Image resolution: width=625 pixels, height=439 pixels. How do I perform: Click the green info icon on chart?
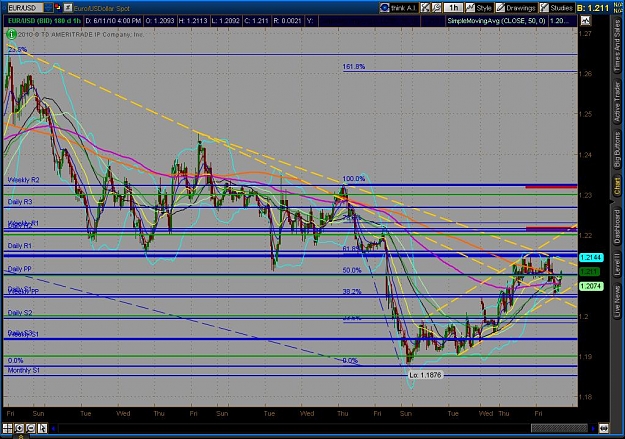coord(12,35)
